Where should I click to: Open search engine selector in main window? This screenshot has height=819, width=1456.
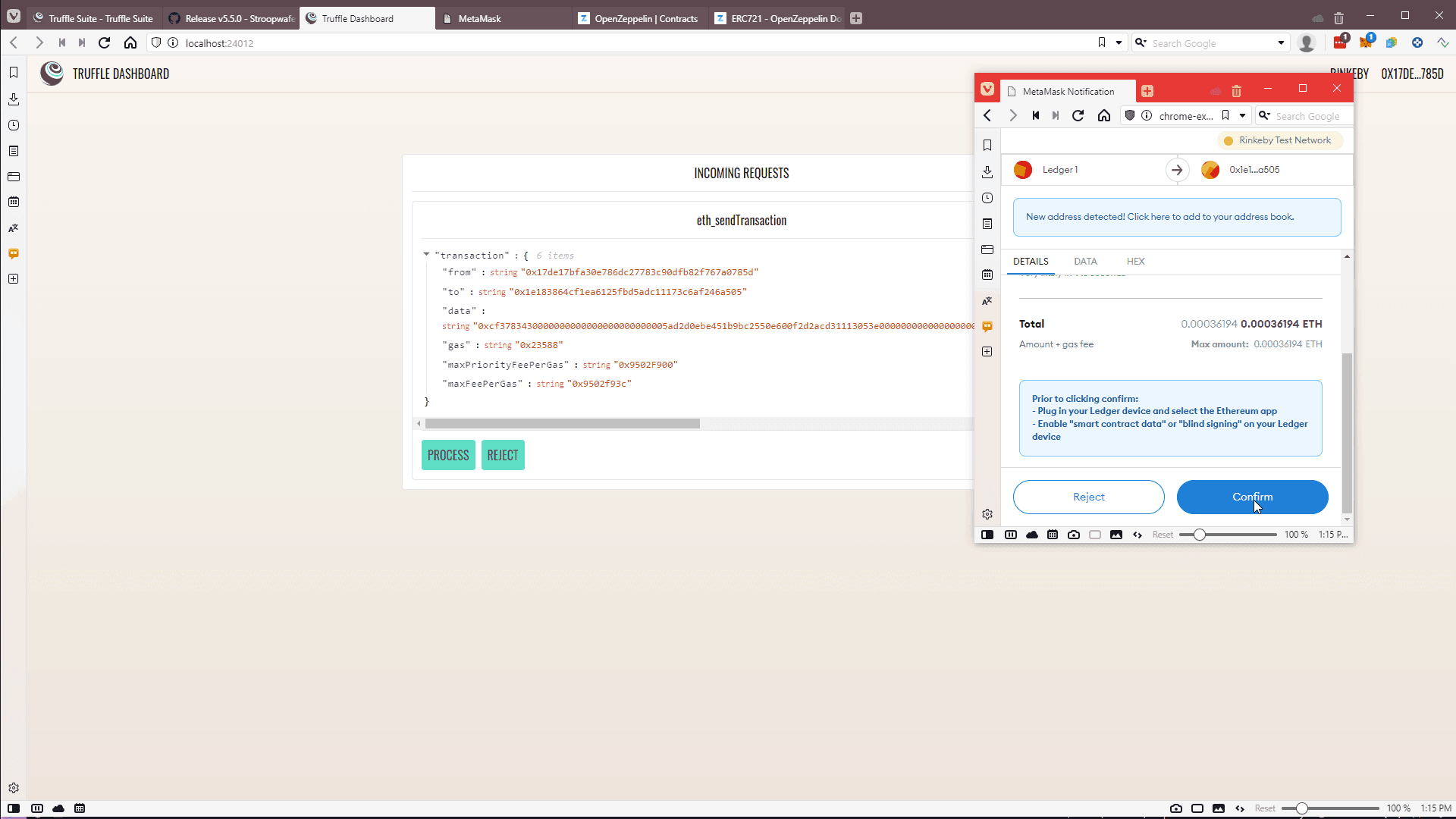[1141, 43]
